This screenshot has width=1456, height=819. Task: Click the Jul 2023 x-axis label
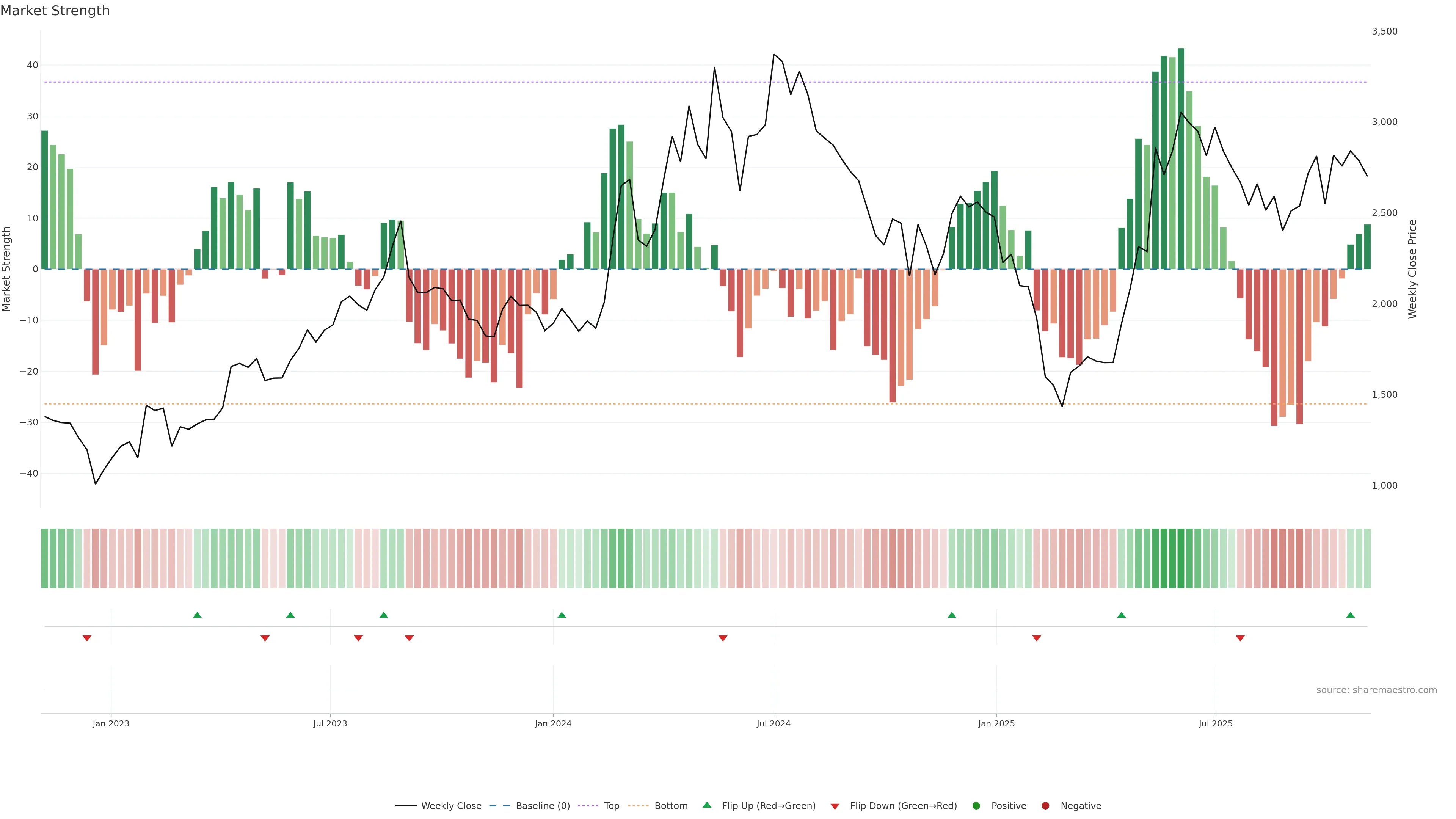330,723
